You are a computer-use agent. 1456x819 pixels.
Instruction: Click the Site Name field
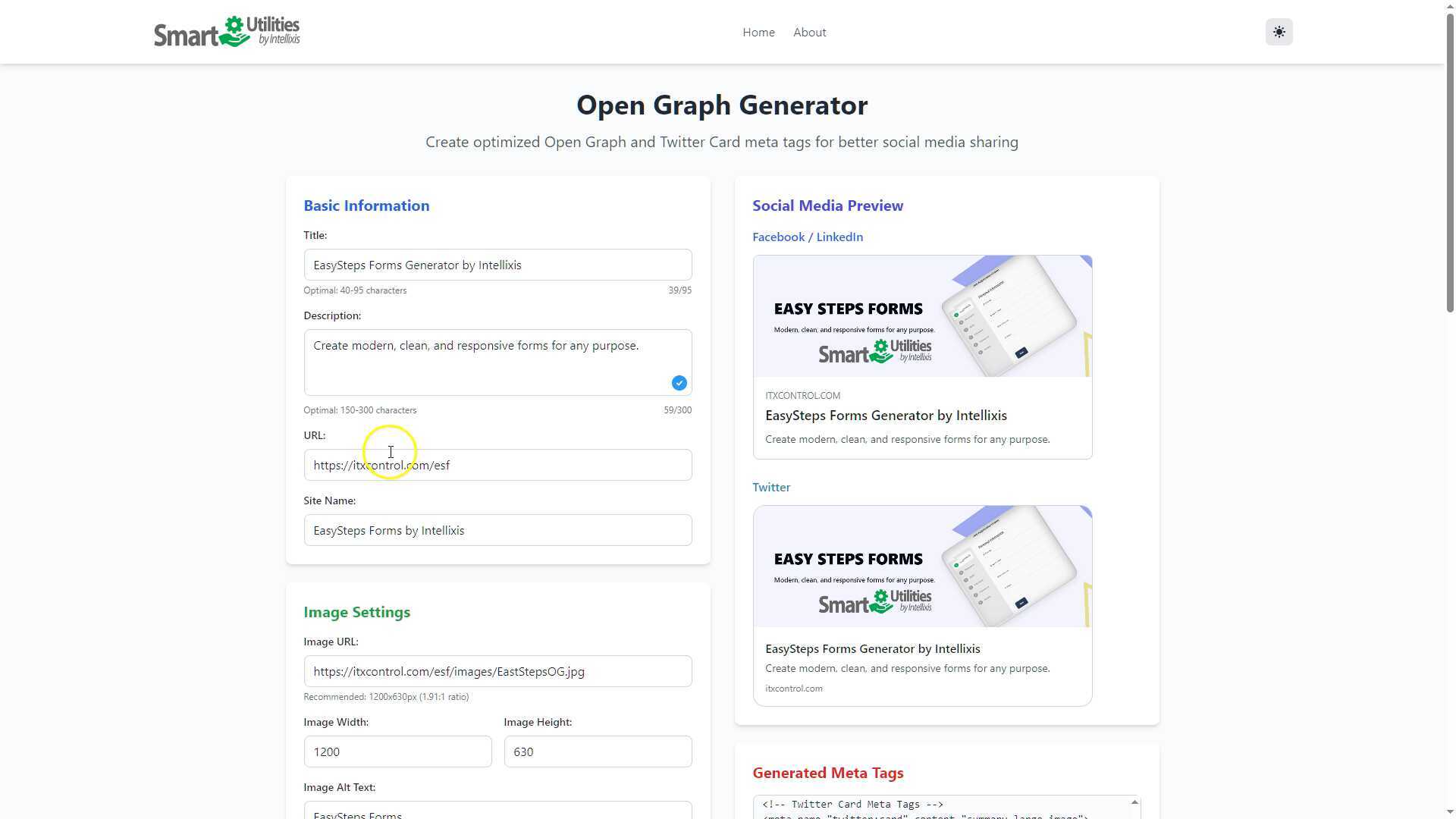pyautogui.click(x=497, y=530)
